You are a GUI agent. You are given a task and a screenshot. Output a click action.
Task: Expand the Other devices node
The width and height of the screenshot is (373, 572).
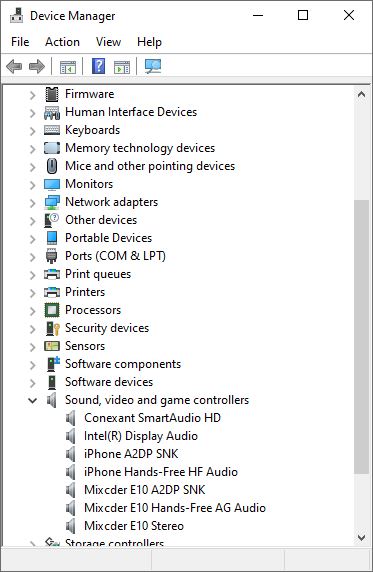[x=32, y=221]
